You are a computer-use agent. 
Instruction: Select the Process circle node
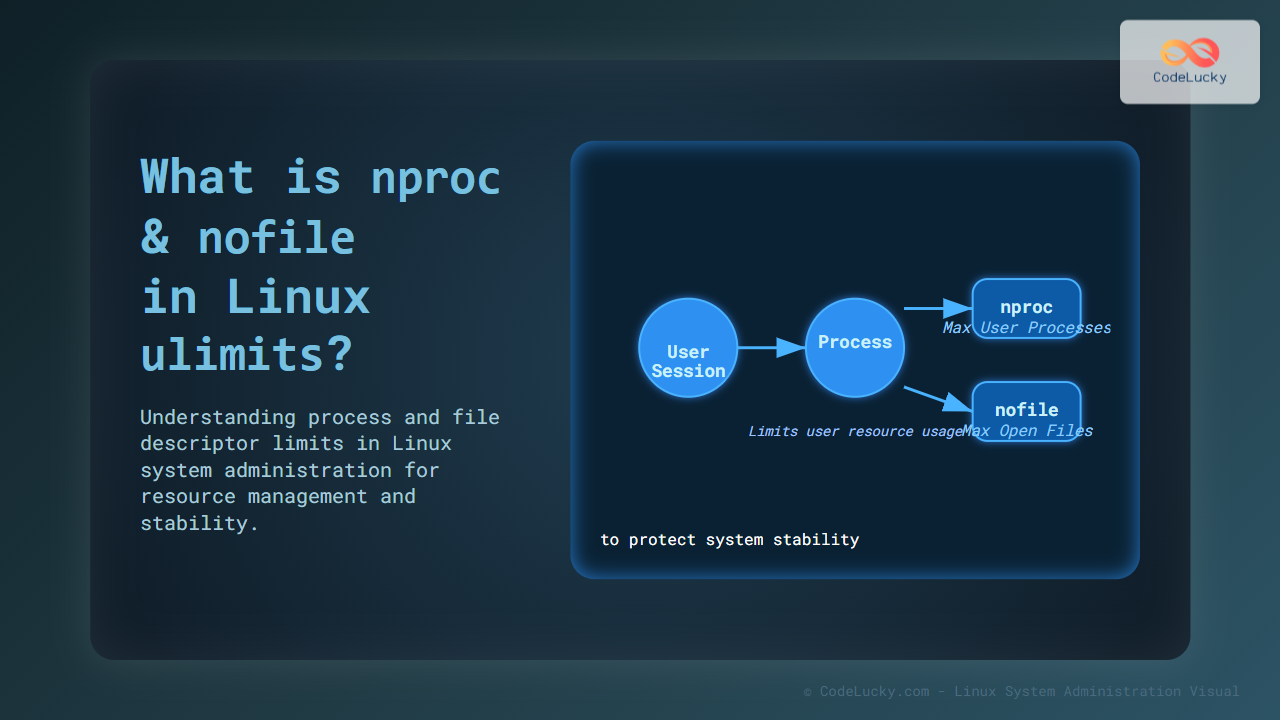coord(855,348)
